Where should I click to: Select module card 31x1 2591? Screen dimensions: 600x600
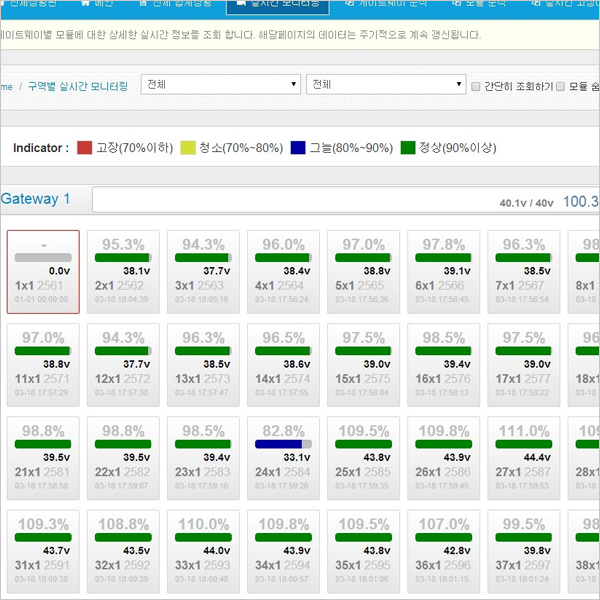point(43,551)
